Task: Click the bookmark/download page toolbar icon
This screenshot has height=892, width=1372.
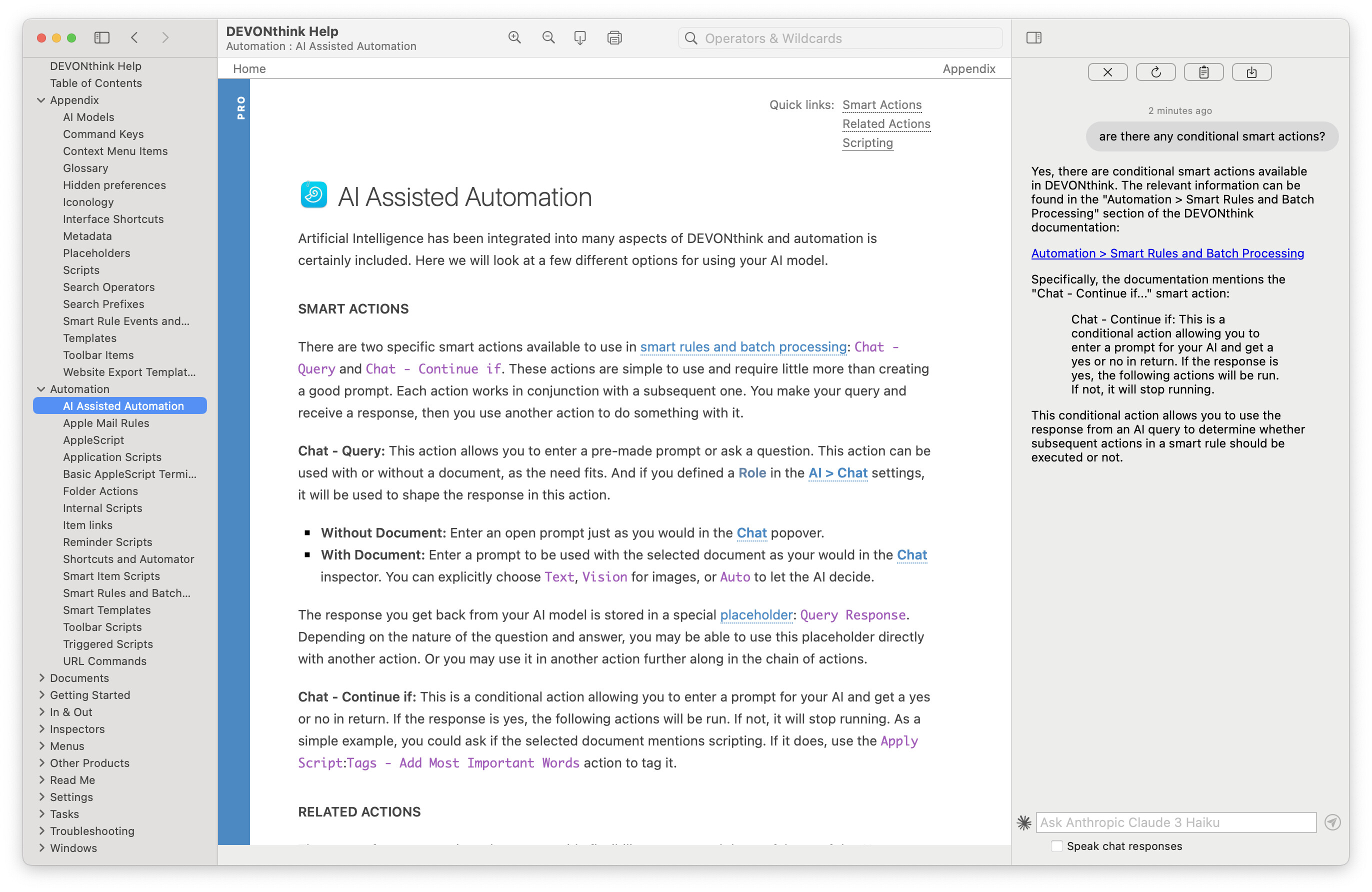Action: (x=580, y=38)
